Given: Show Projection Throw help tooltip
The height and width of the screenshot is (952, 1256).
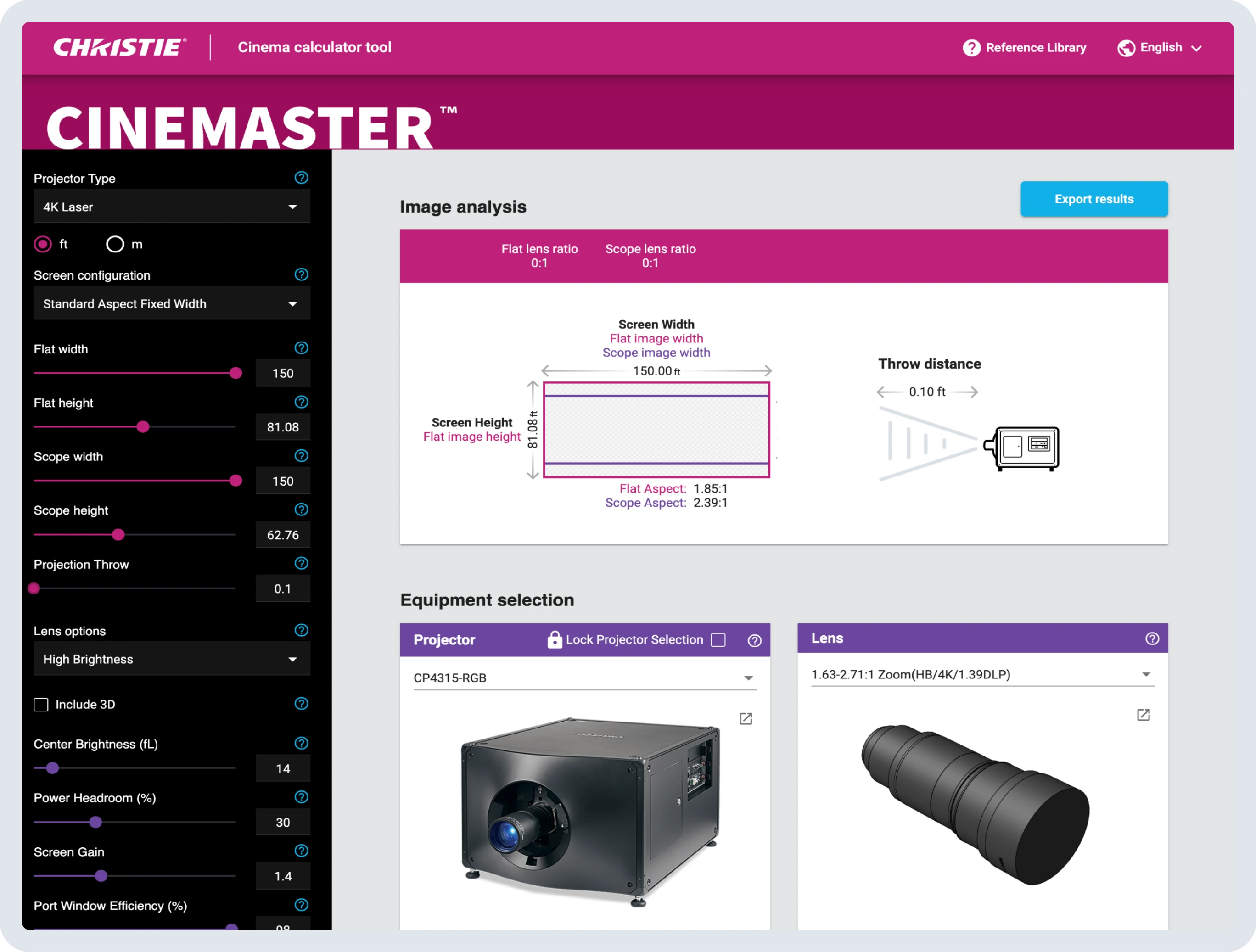Looking at the screenshot, I should (x=302, y=563).
